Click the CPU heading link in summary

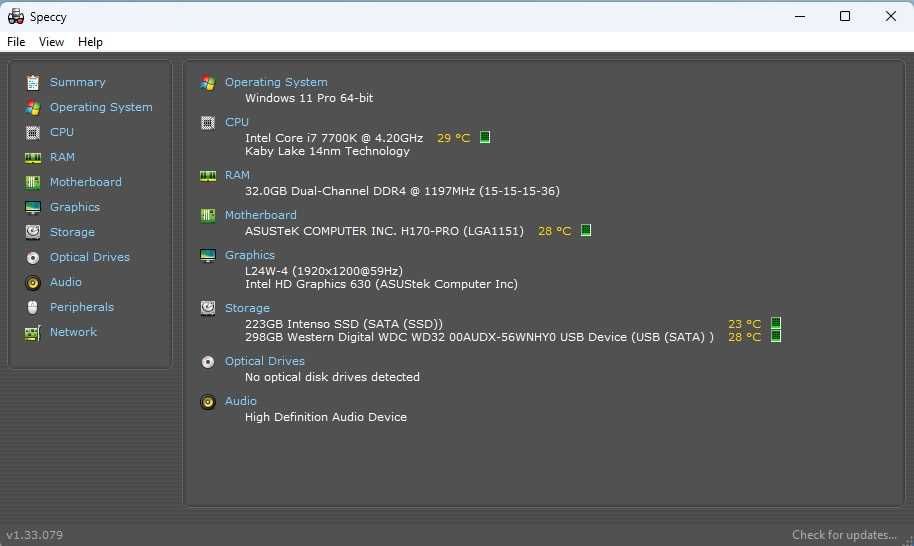coord(237,122)
